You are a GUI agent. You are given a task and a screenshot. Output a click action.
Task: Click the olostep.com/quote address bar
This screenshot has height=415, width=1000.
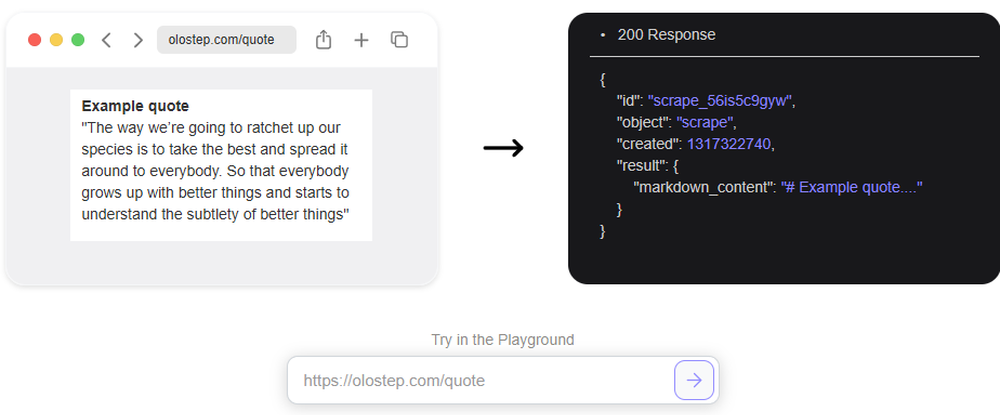(x=226, y=40)
